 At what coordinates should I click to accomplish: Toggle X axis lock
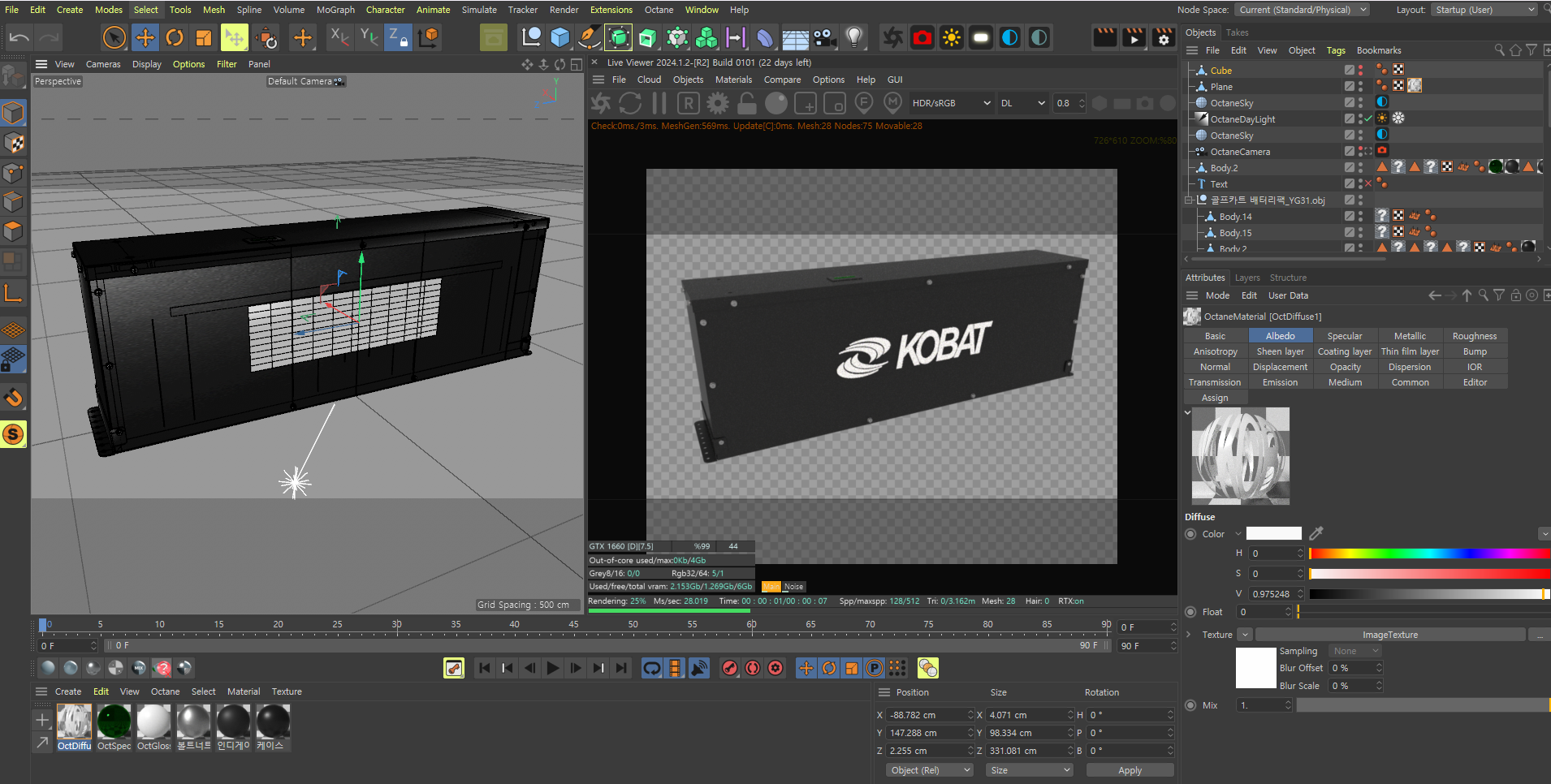pos(339,37)
